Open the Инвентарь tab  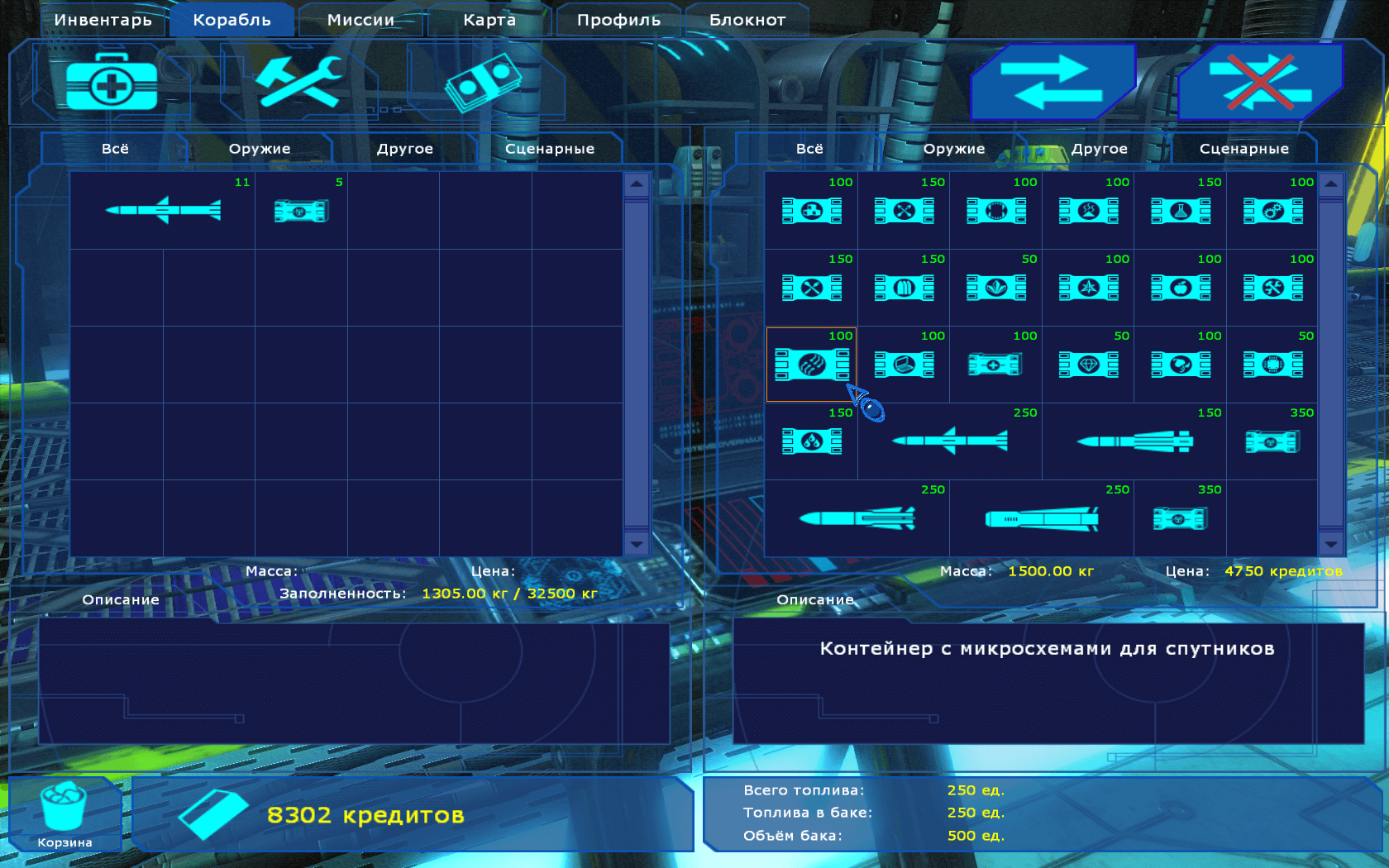pos(103,20)
